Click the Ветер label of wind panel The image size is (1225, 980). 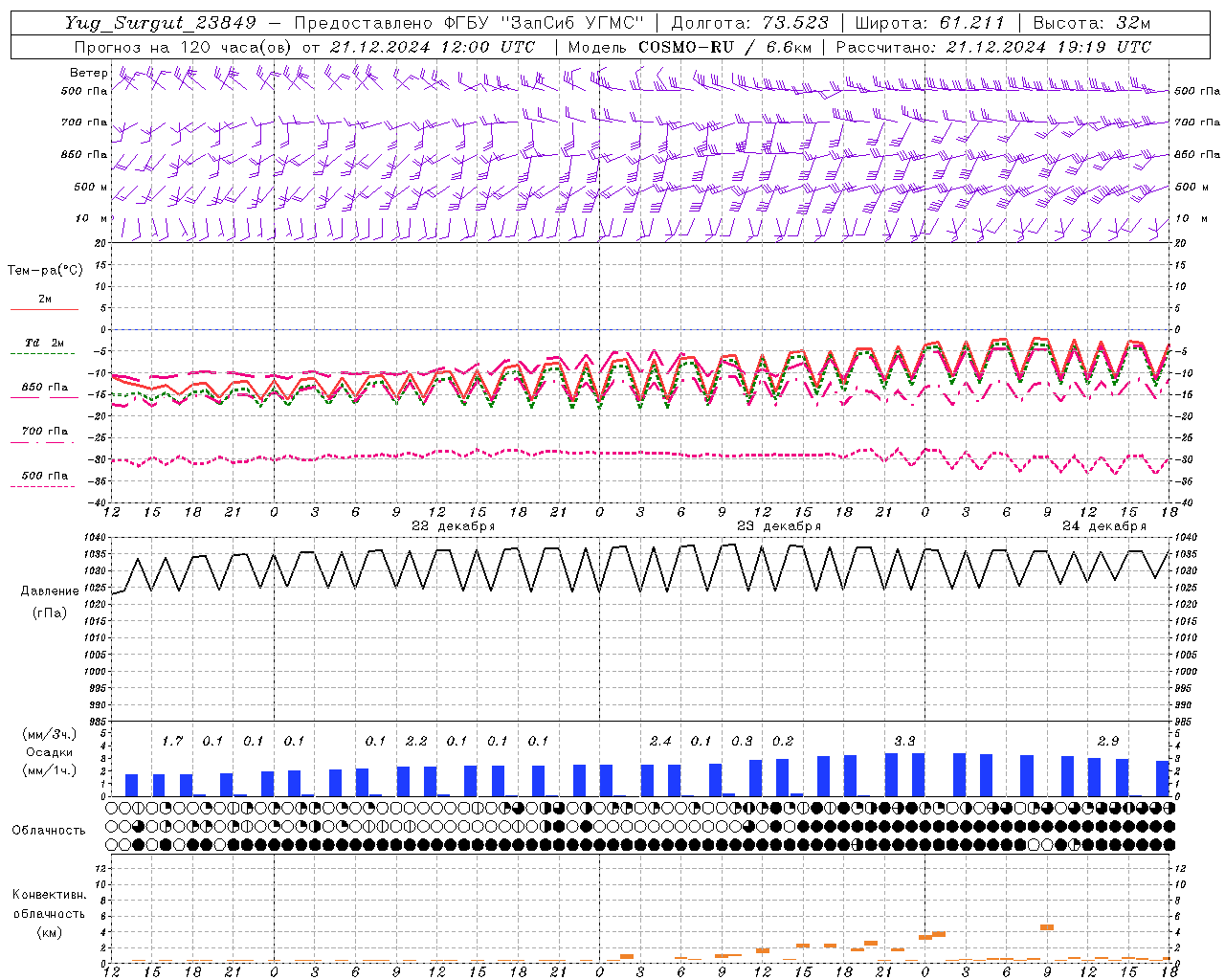[88, 73]
